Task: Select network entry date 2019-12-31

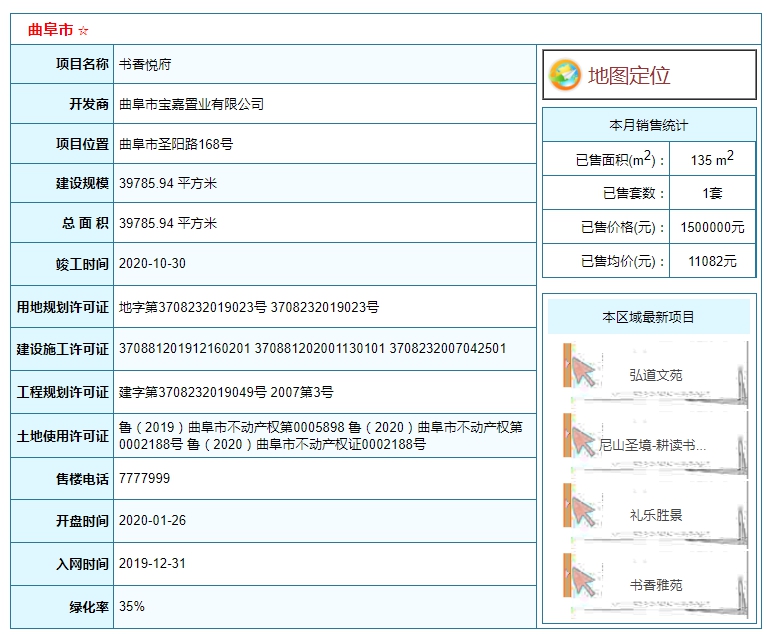Action: (x=152, y=563)
